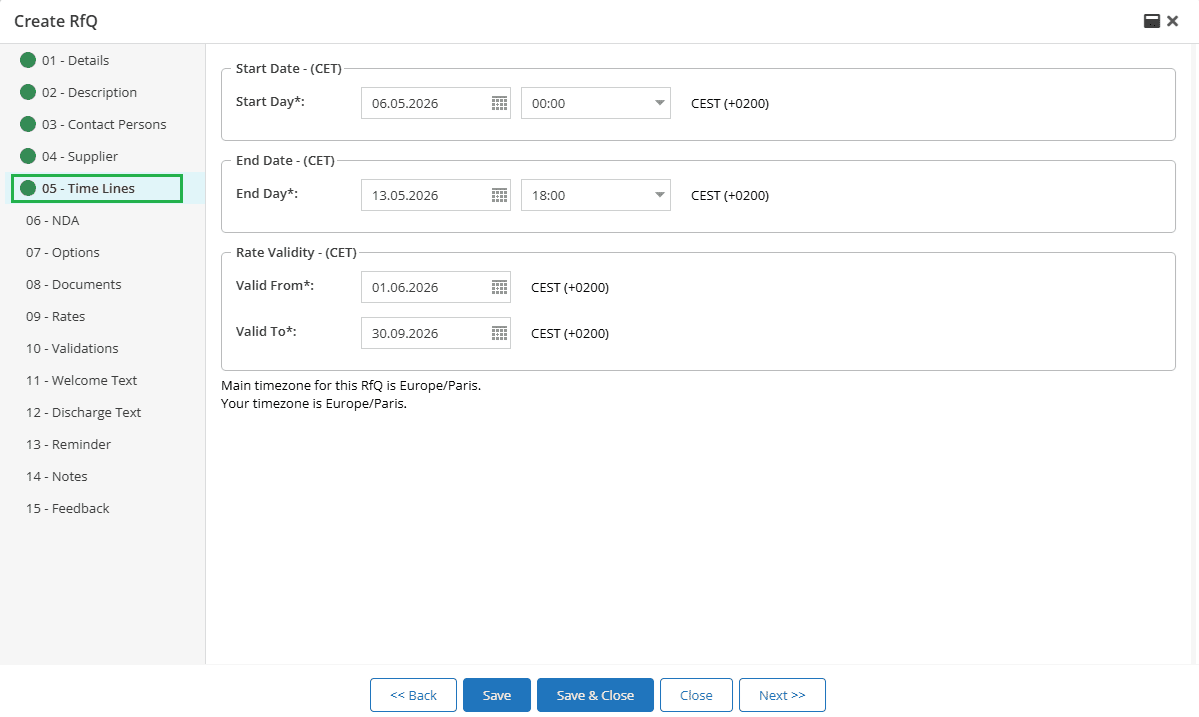Screen dimensions: 1199x717
Task: Click the Close button at bottom
Action: point(696,695)
